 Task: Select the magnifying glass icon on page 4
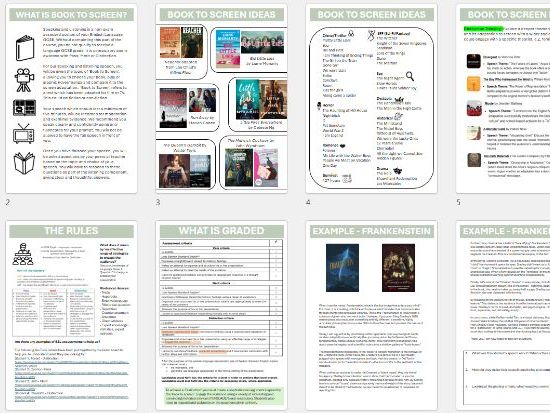pos(410,76)
